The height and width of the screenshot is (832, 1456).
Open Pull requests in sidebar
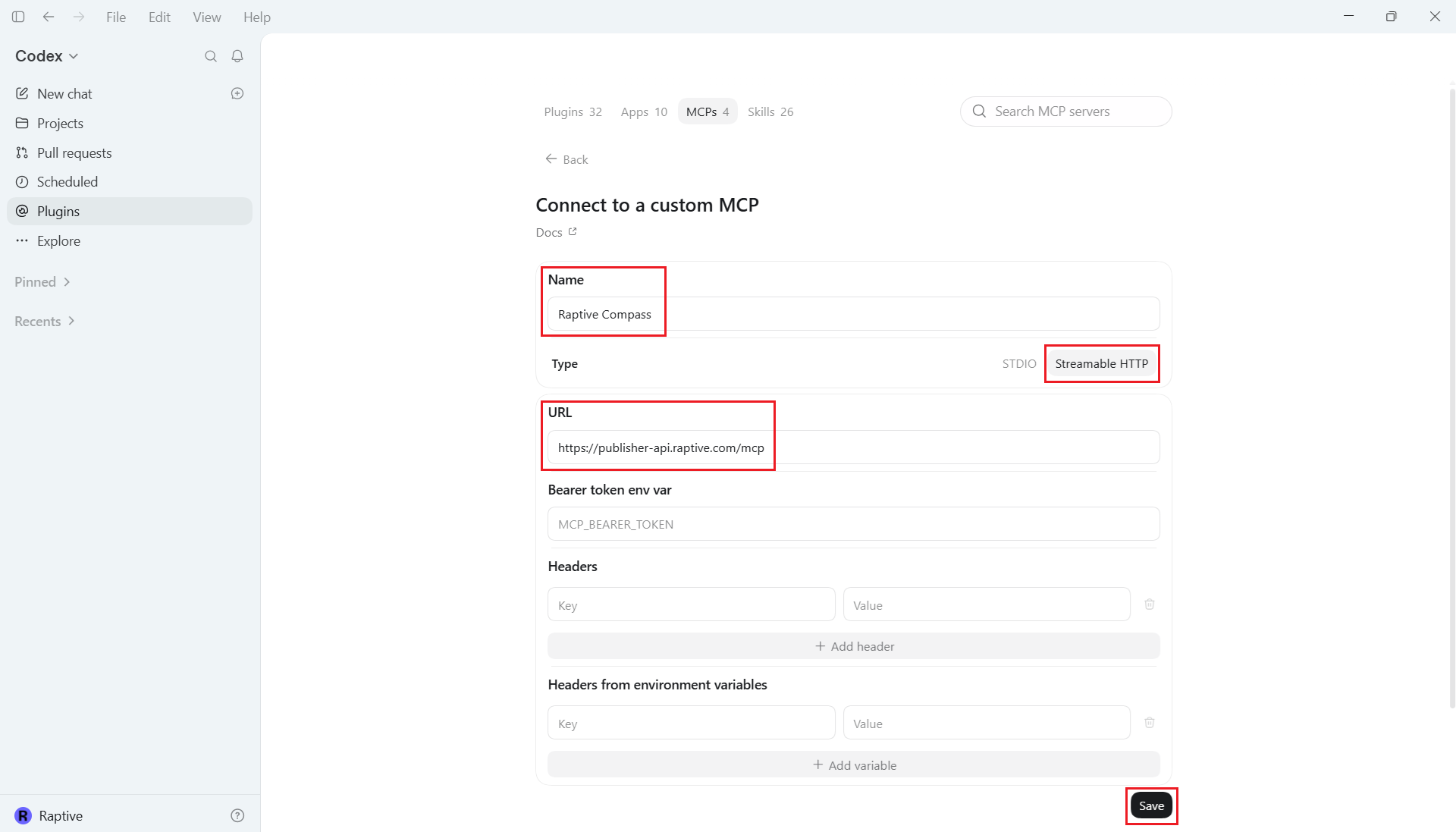click(x=129, y=152)
